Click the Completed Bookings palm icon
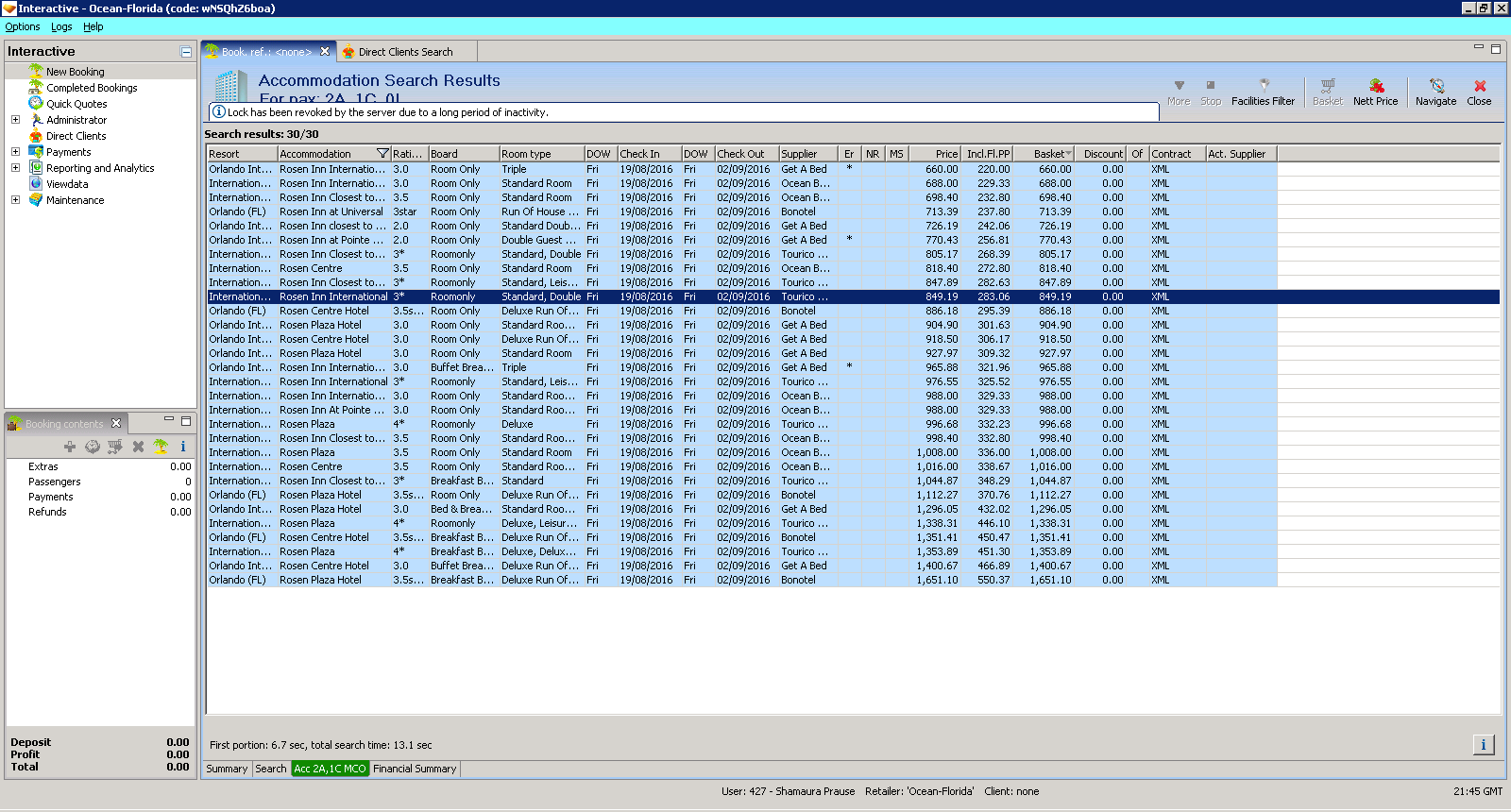 pos(36,88)
